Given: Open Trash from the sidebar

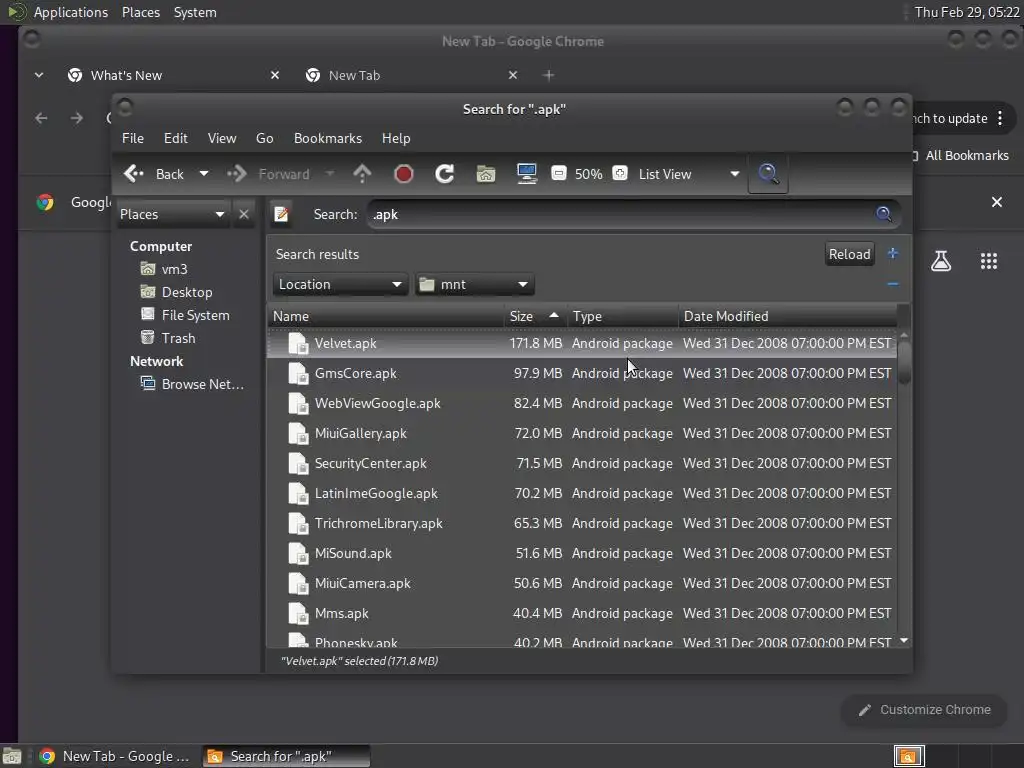Looking at the screenshot, I should pos(168,338).
